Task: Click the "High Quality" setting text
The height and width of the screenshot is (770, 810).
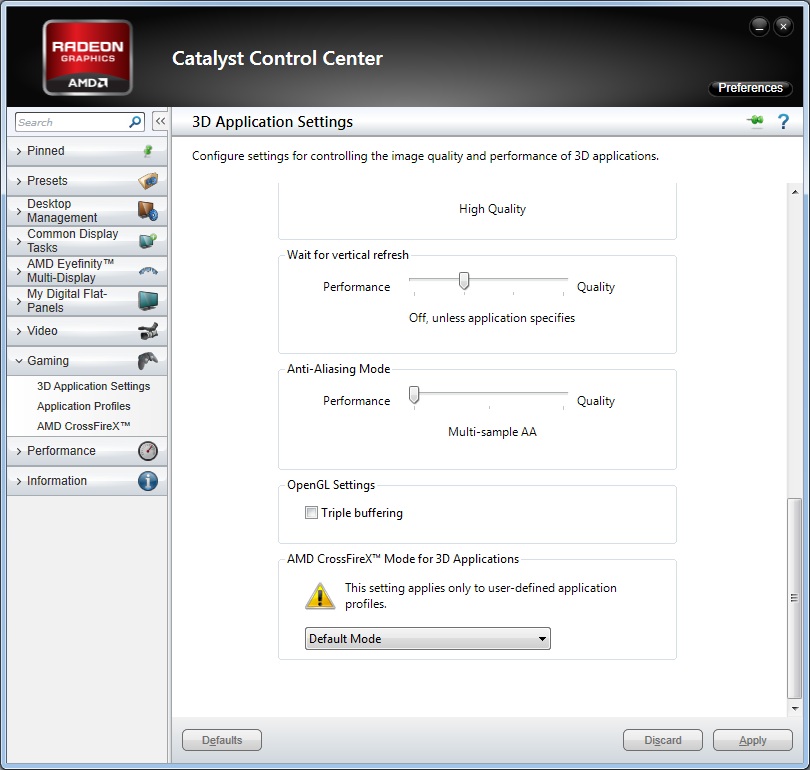Action: 492,209
